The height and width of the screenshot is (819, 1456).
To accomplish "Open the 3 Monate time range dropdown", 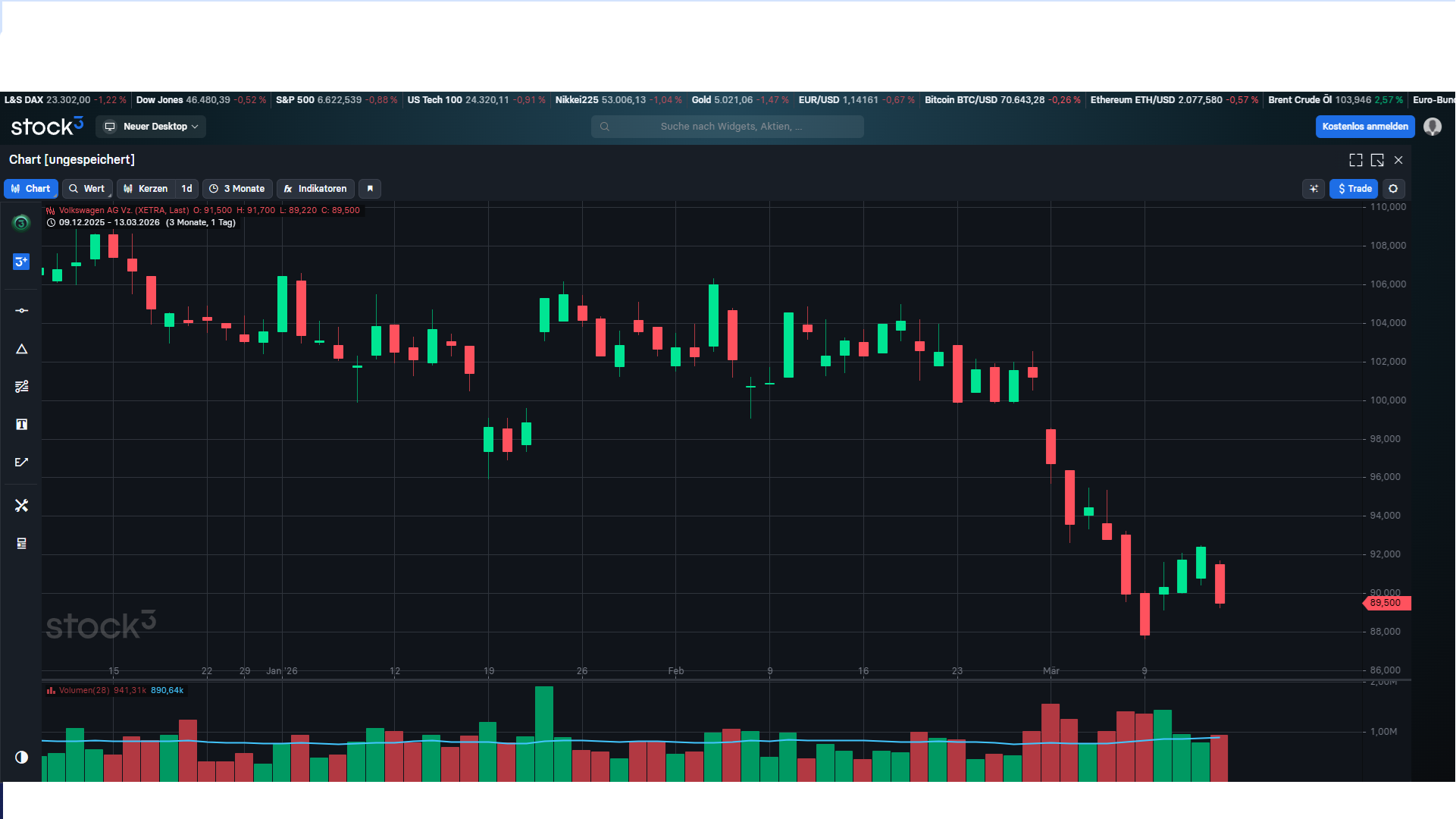I will click(x=237, y=189).
